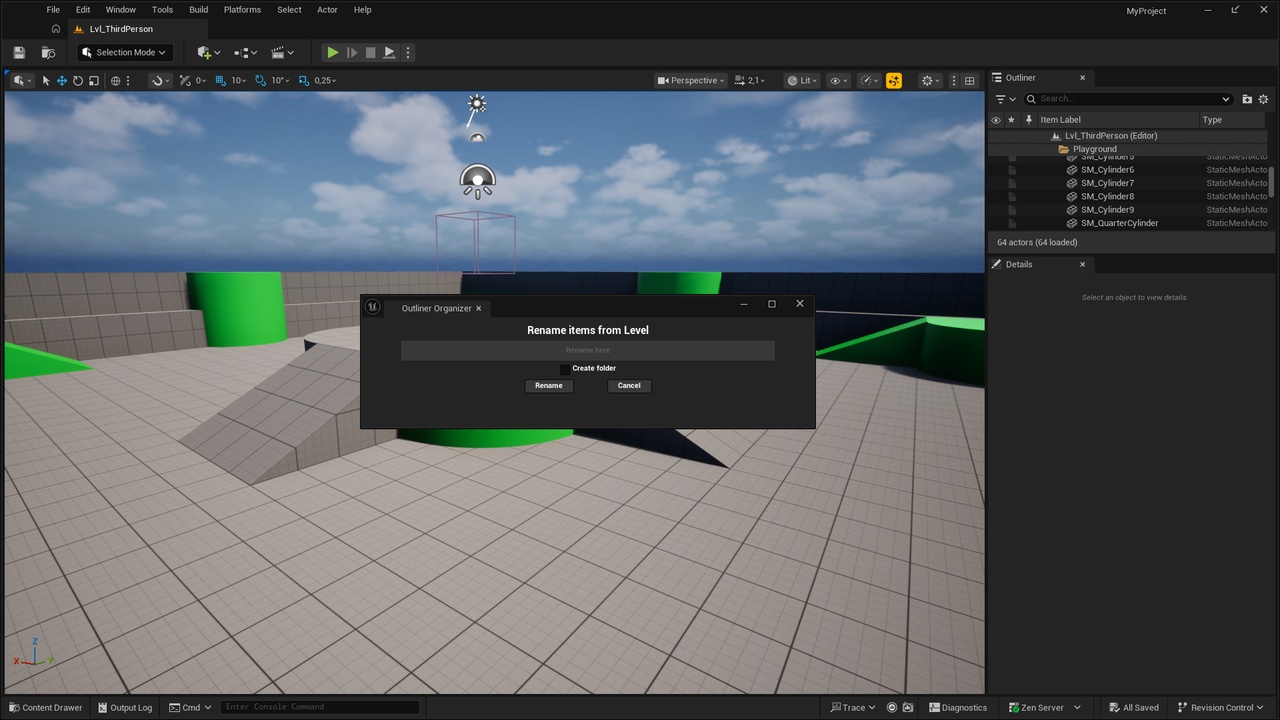Open the Selection Mode dropdown

[125, 52]
